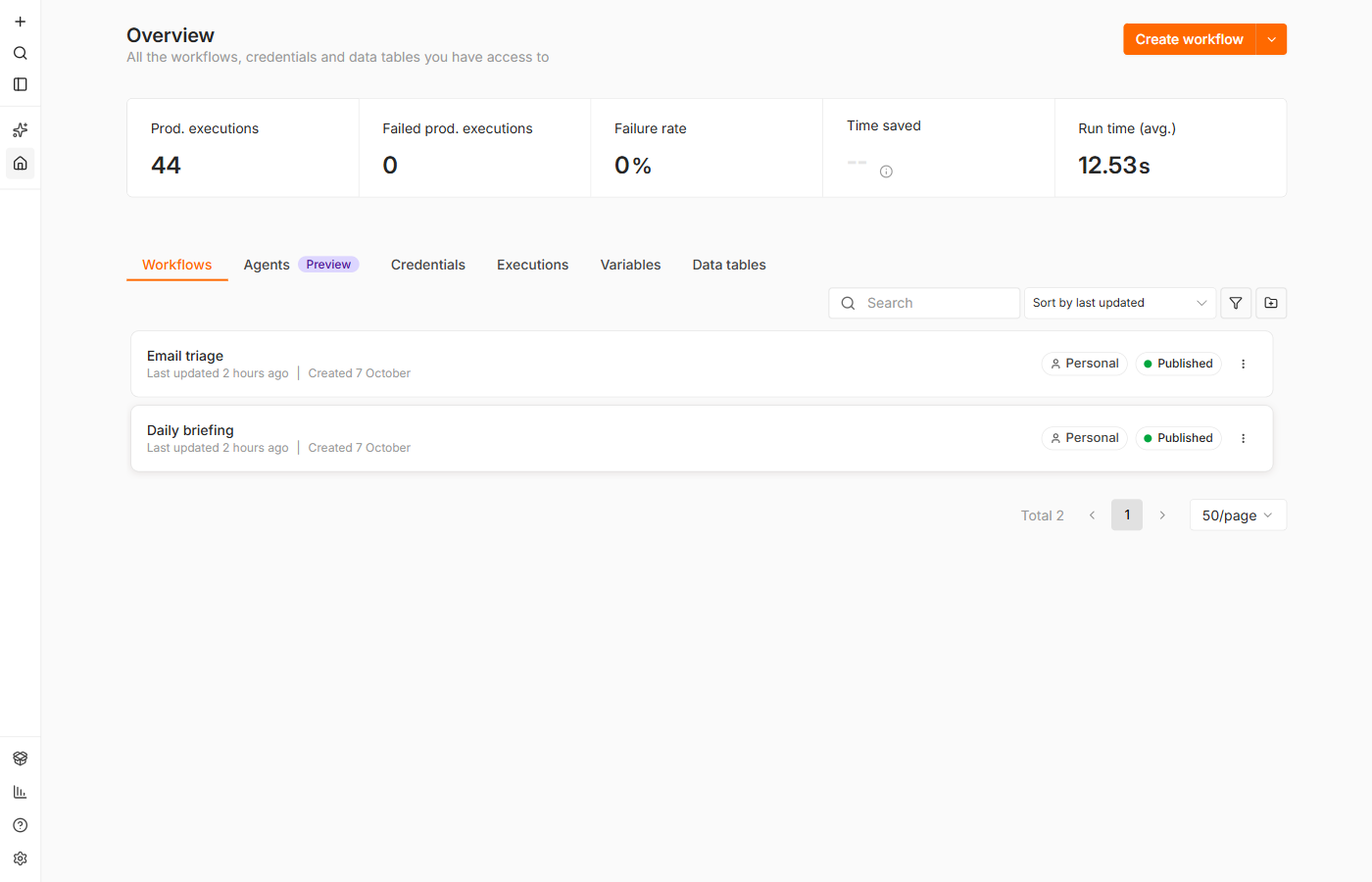Switch to the Executions tab
This screenshot has width=1372, height=882.
pos(532,265)
